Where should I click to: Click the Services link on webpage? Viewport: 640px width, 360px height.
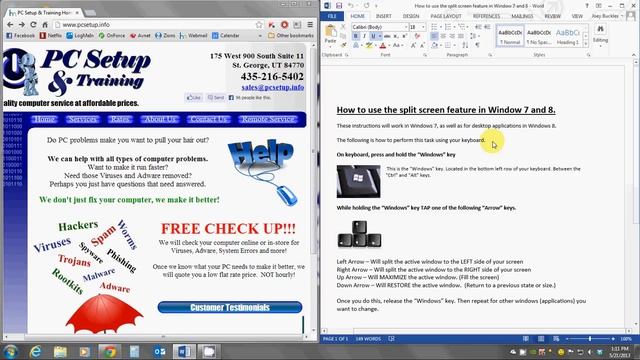(83, 119)
